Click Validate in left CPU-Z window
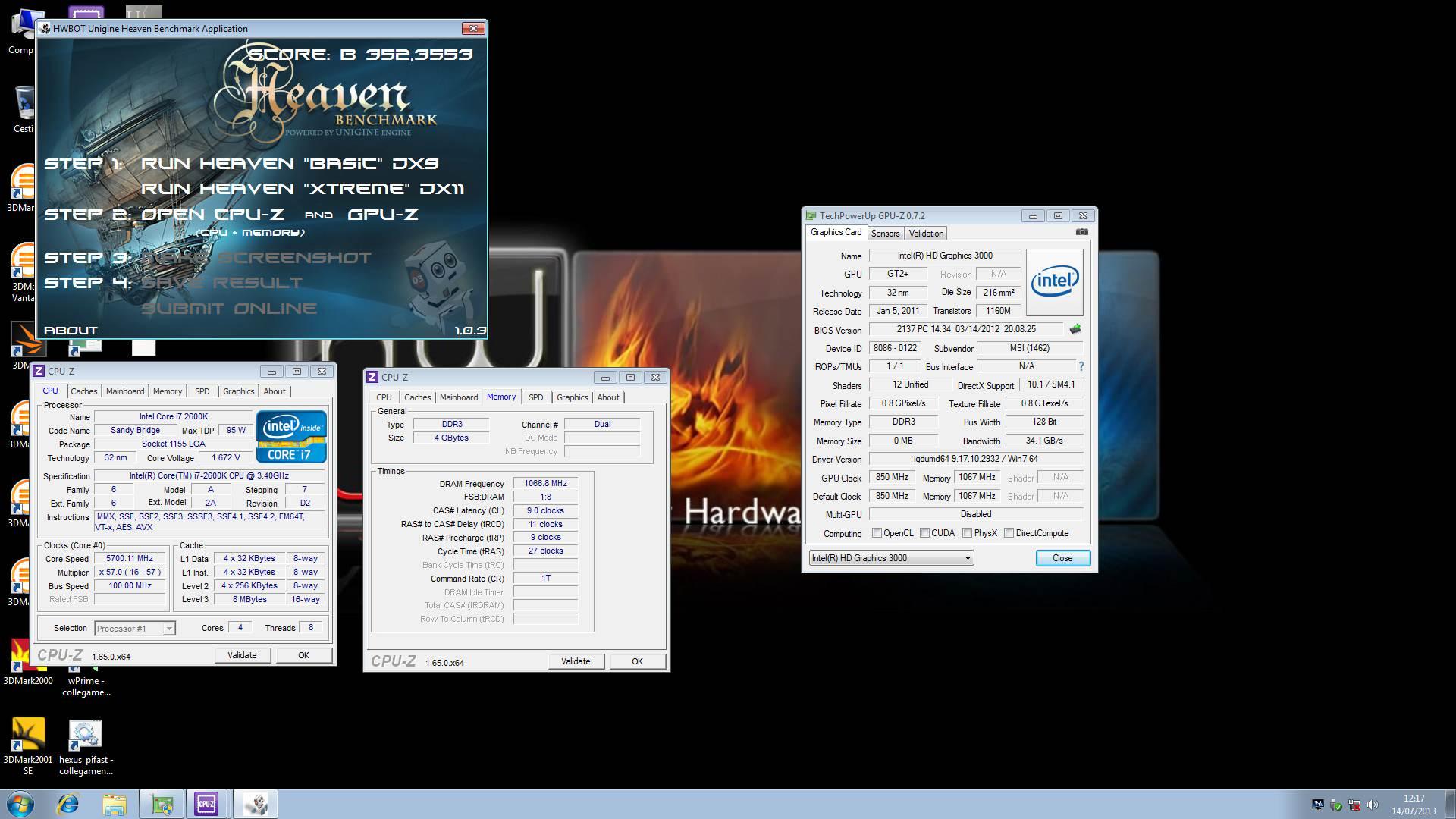 tap(242, 655)
